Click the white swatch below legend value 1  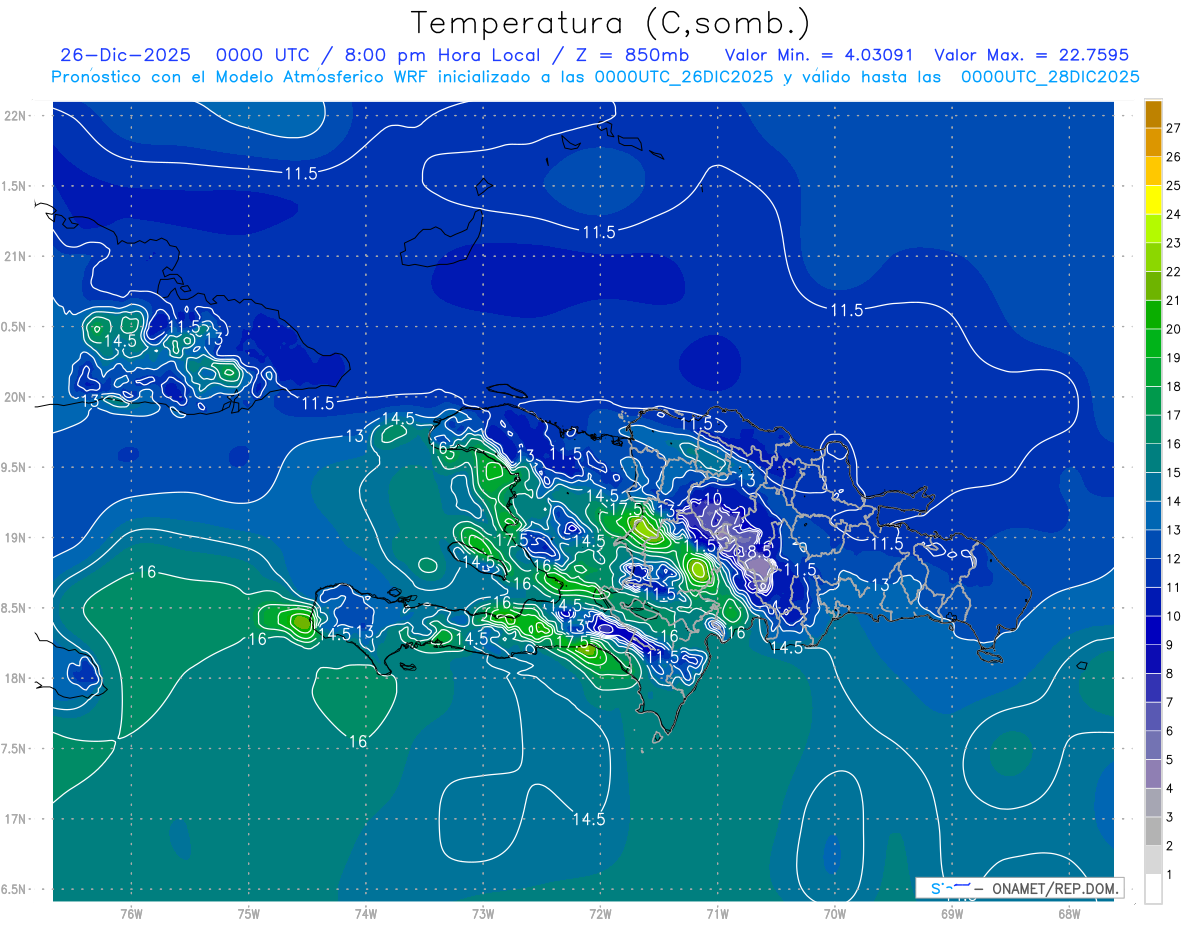click(x=1153, y=889)
